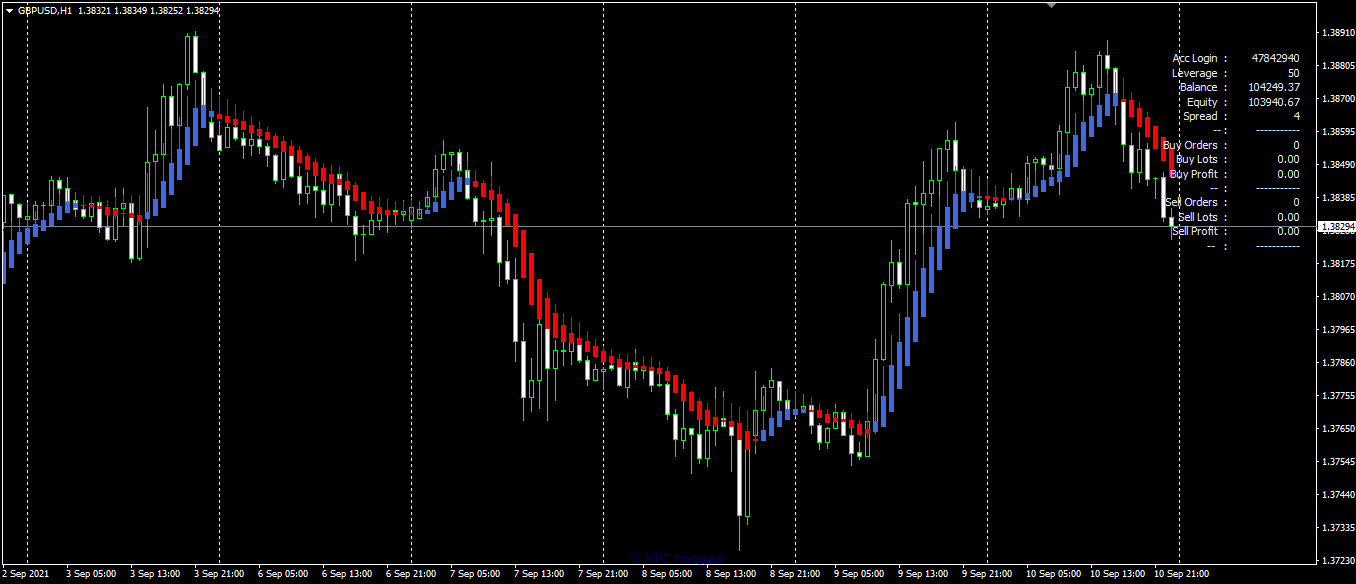The image size is (1356, 584).
Task: Click the 9 Sep 13:00 time label
Action: click(x=922, y=575)
